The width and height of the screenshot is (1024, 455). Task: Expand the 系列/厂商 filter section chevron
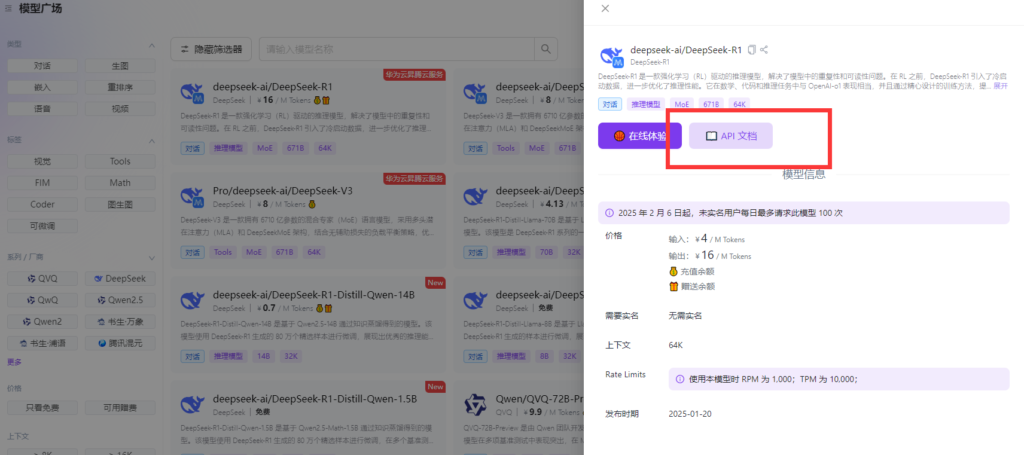(x=152, y=258)
